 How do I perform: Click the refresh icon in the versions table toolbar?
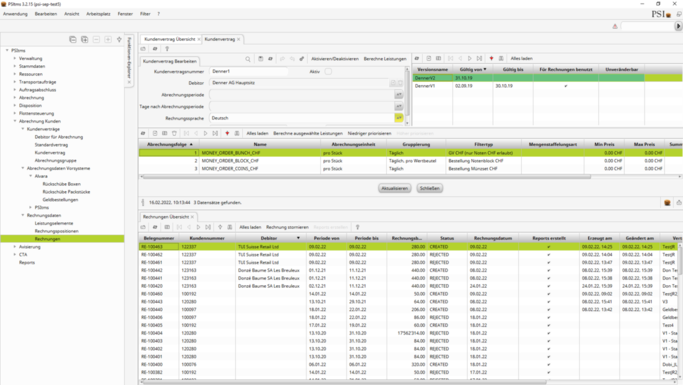[417, 58]
